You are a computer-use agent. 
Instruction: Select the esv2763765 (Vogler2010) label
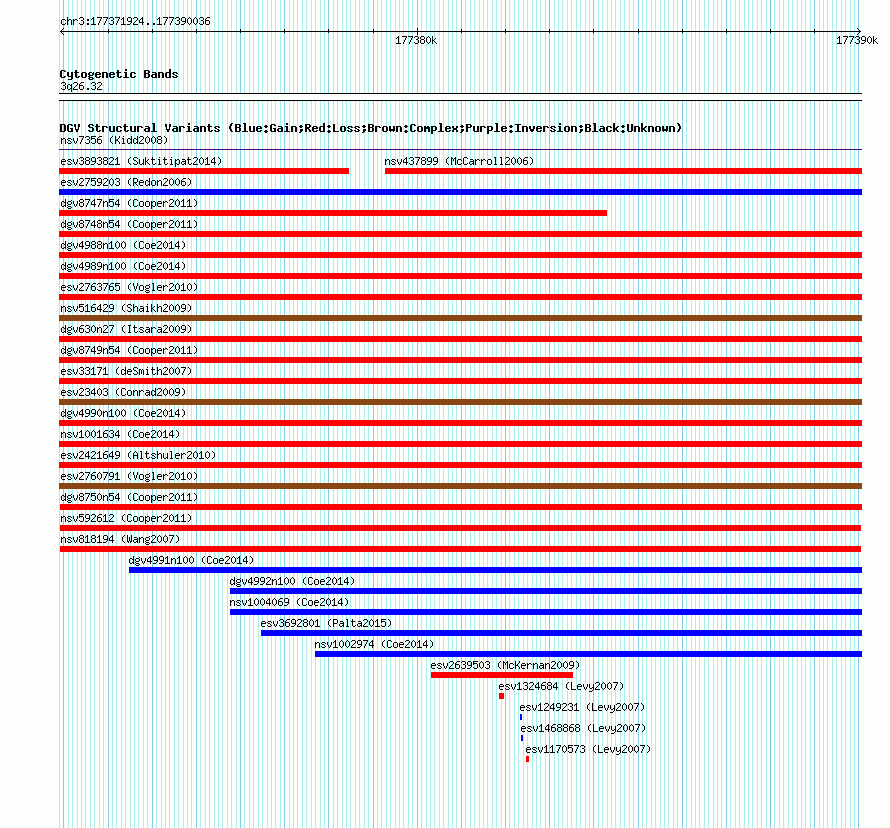click(129, 287)
